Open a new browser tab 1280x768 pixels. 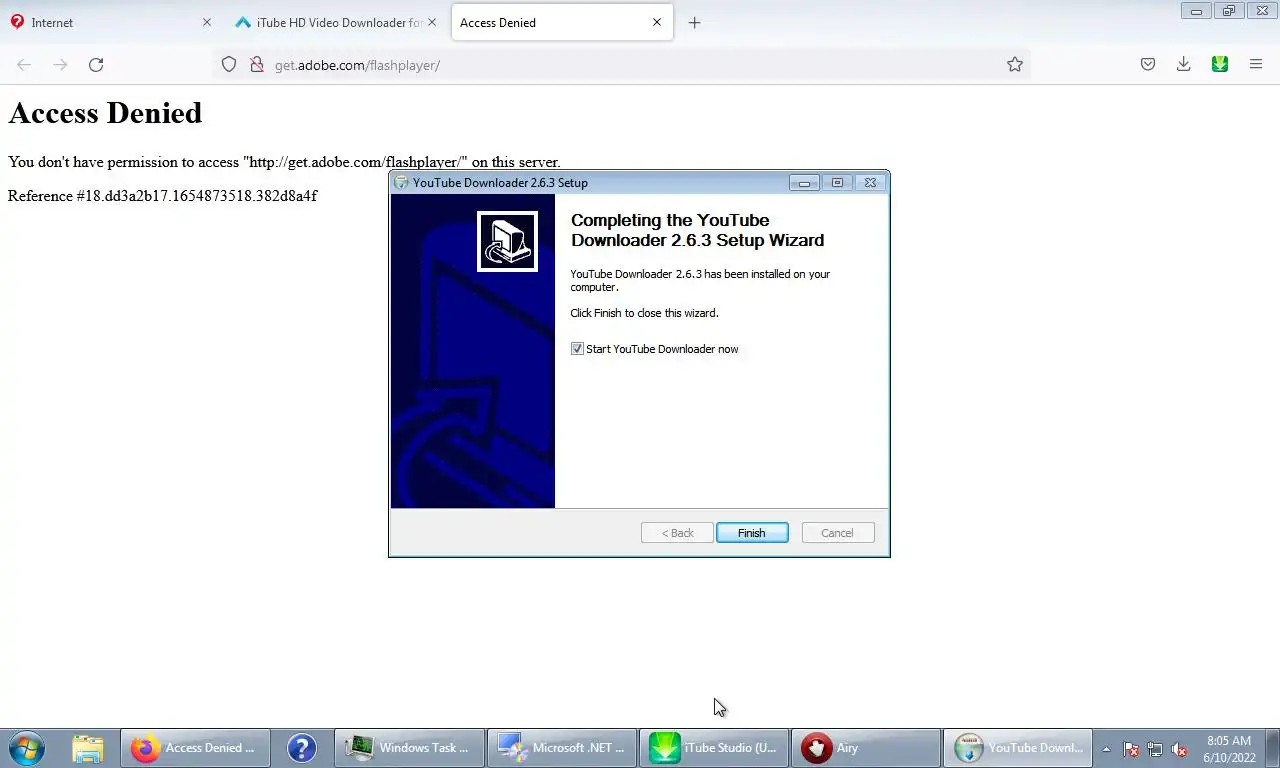pos(695,22)
